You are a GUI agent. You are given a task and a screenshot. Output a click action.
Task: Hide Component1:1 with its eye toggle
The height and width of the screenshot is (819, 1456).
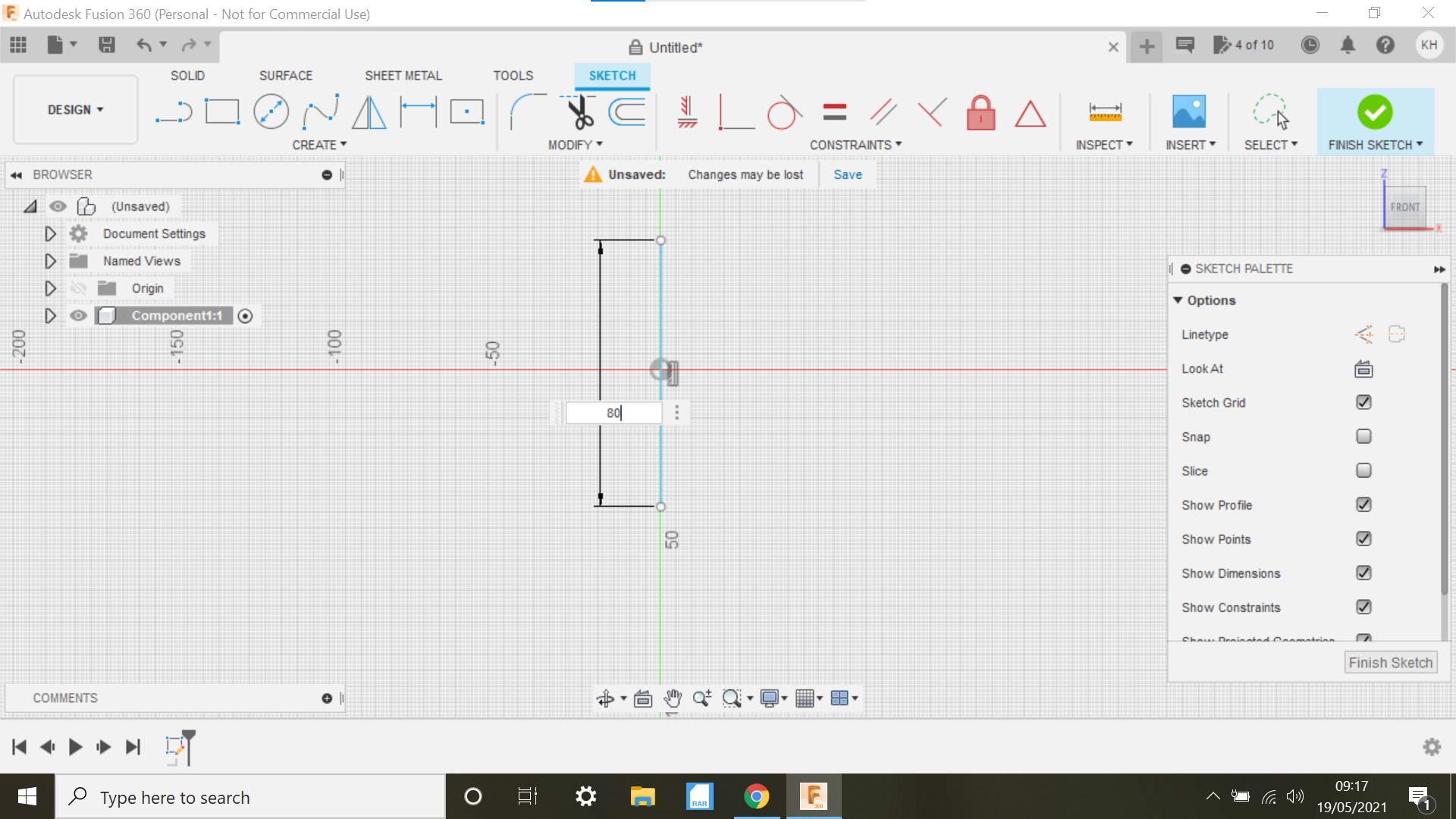[x=78, y=316]
